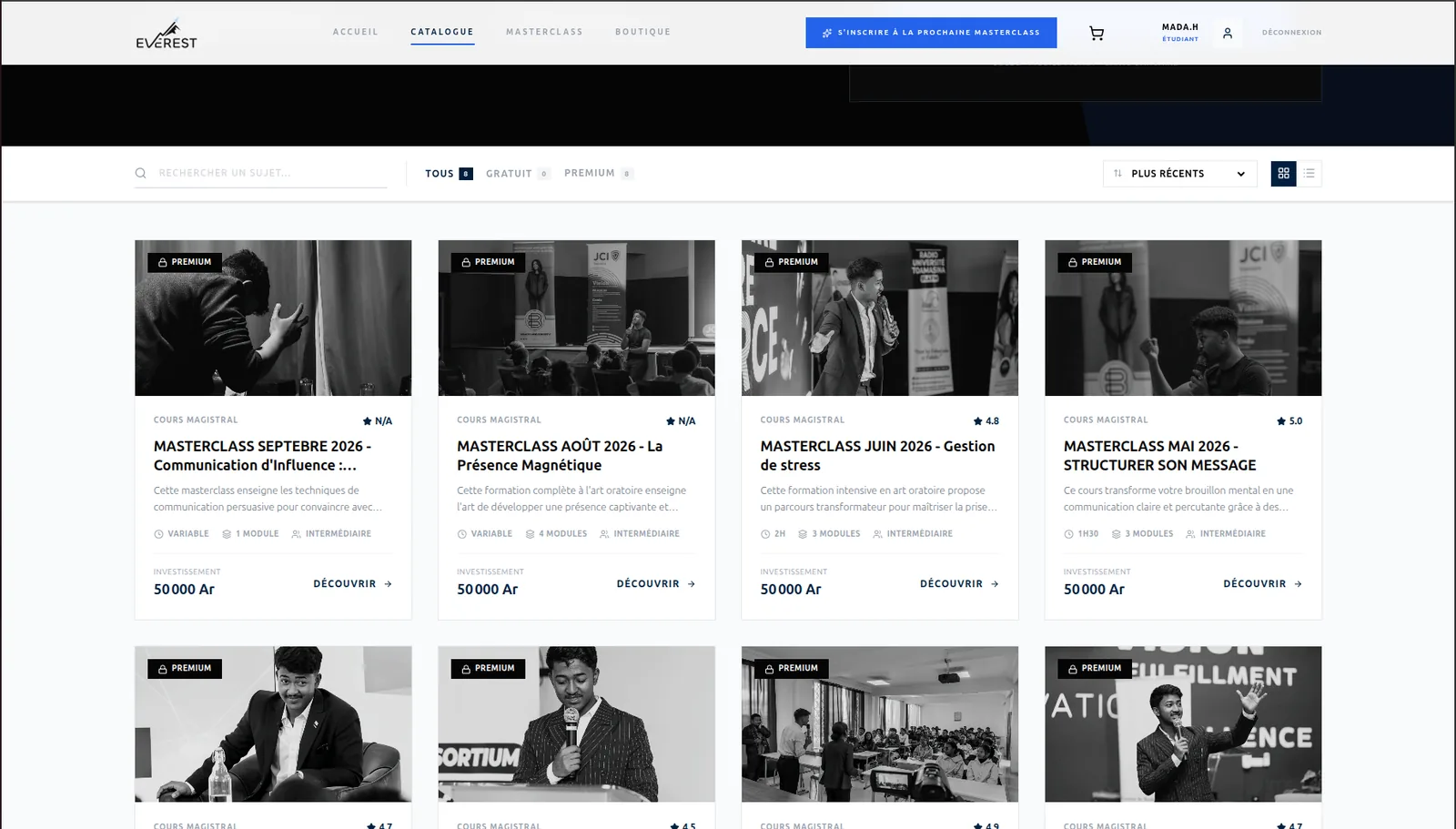
Task: Click the 4.8 star rating
Action: coord(986,421)
